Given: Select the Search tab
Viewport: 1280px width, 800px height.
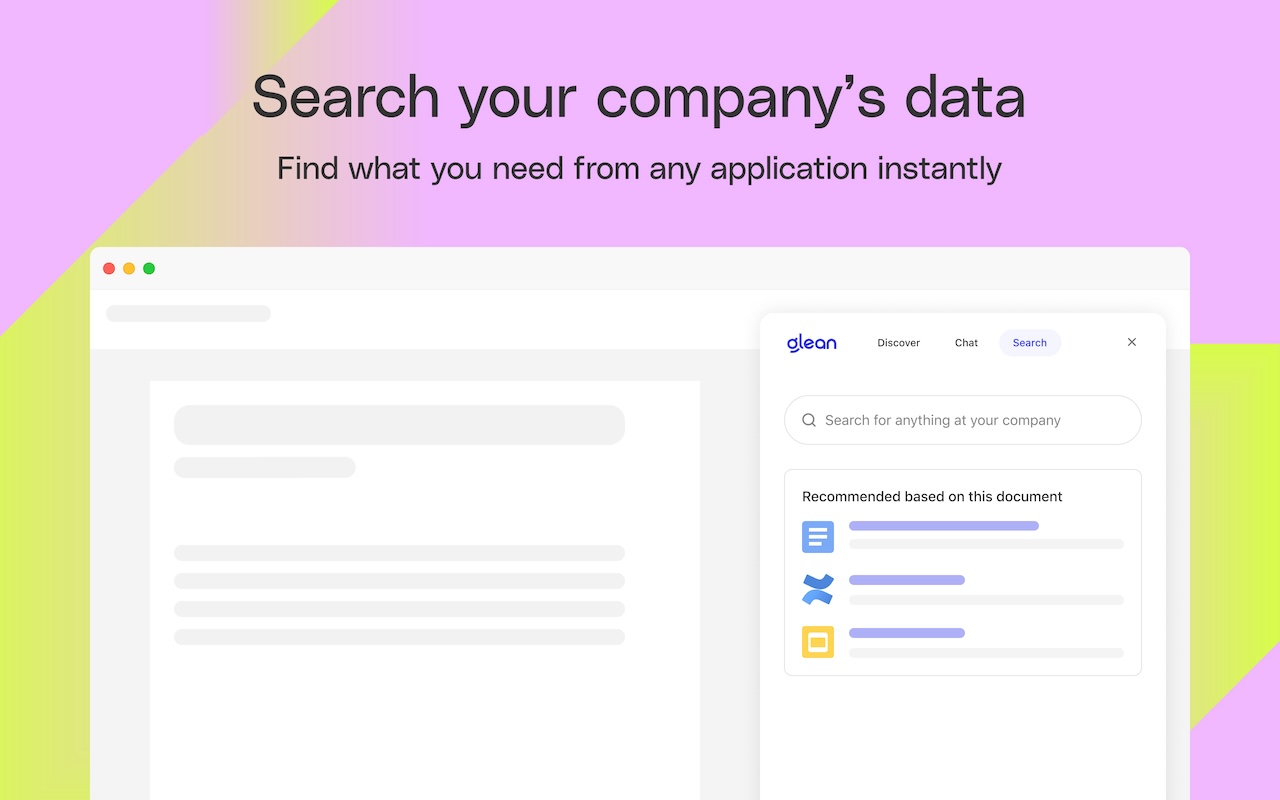Looking at the screenshot, I should (x=1029, y=343).
